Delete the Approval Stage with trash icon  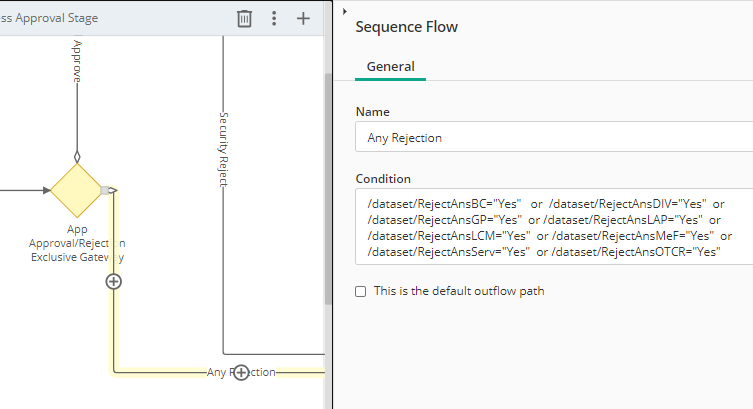click(244, 18)
